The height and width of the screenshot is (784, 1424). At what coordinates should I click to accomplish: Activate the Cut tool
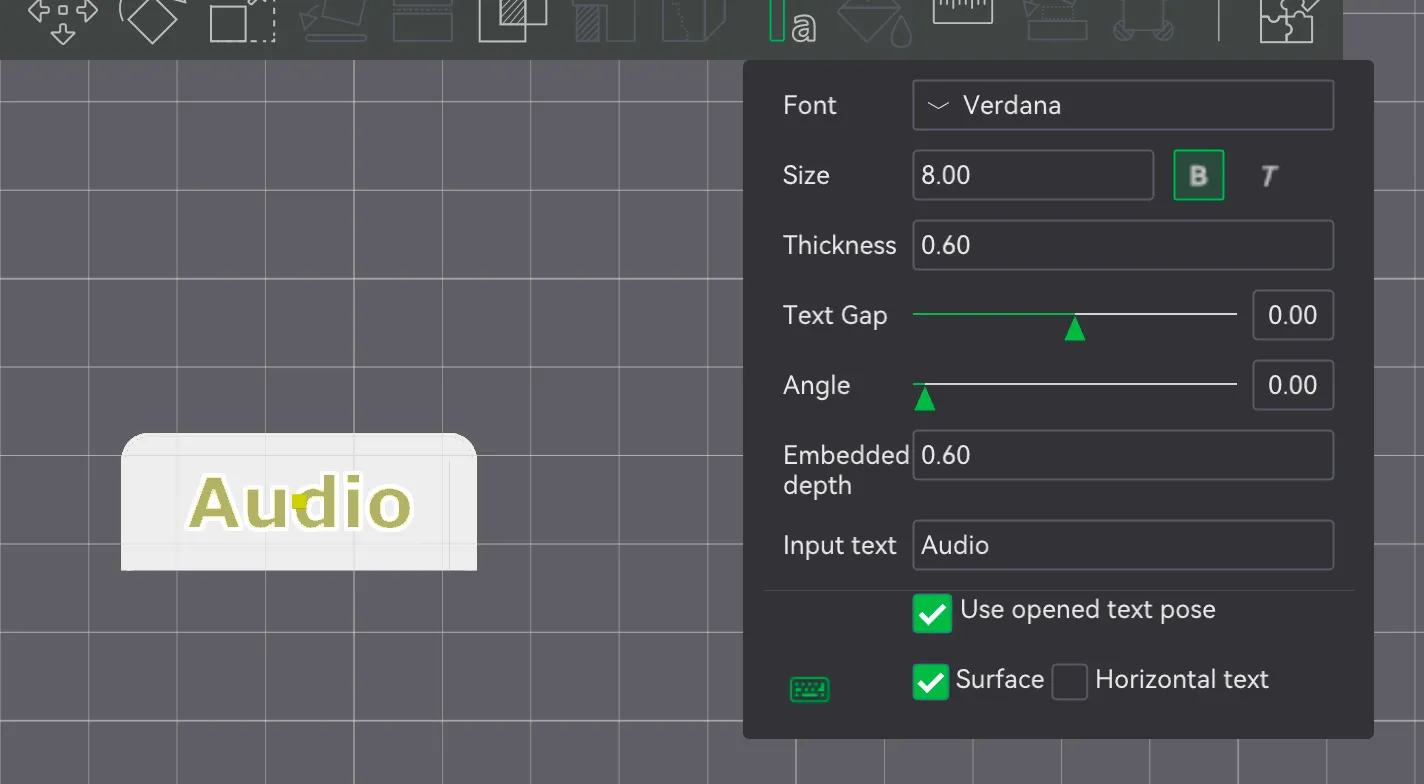[423, 20]
